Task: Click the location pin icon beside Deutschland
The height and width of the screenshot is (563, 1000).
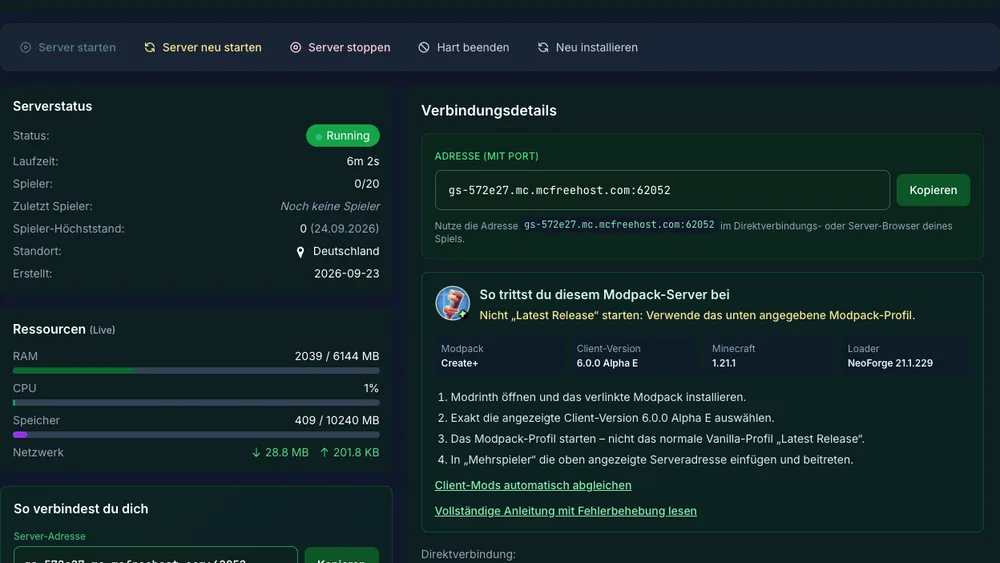Action: coord(300,252)
